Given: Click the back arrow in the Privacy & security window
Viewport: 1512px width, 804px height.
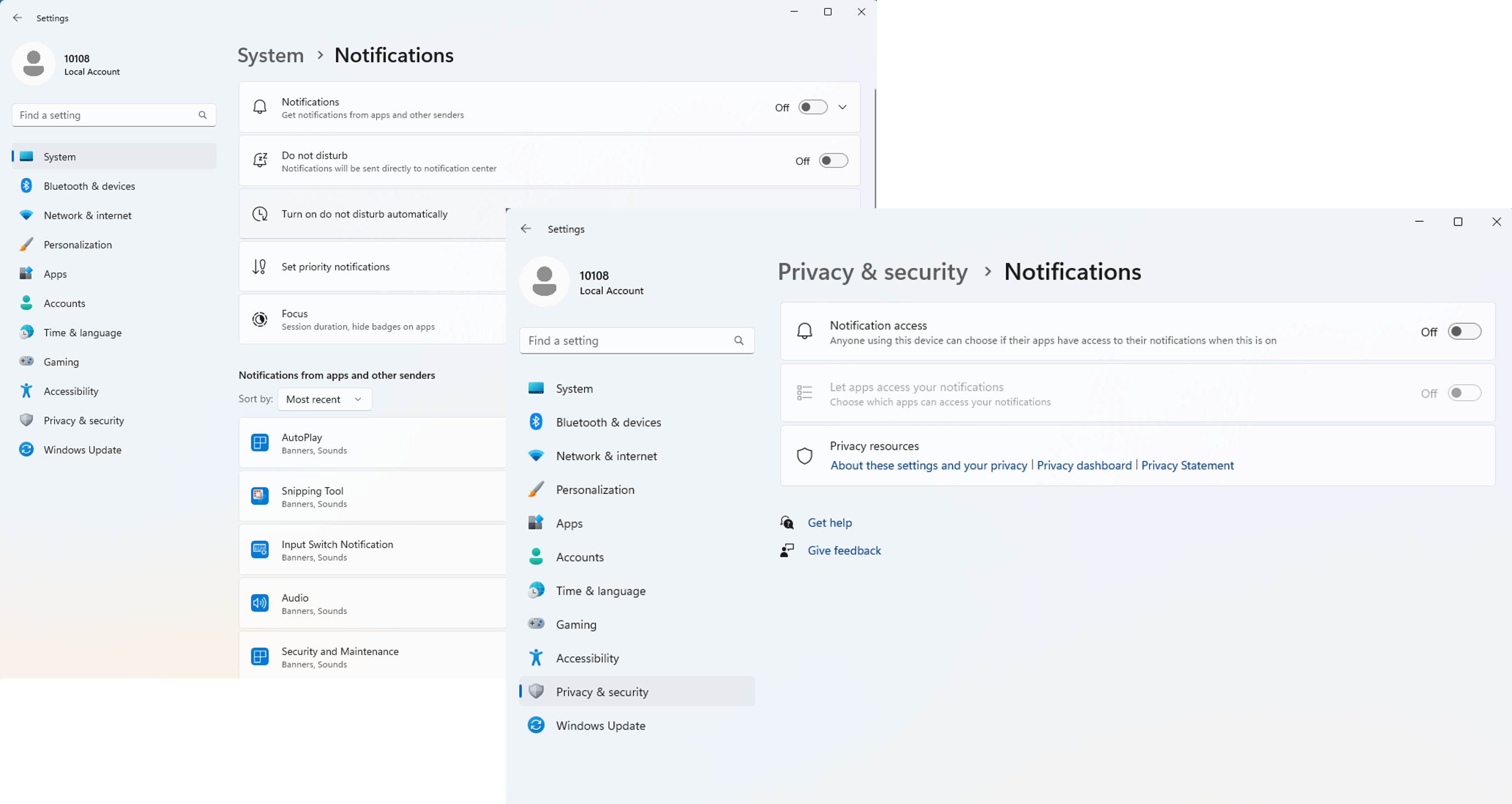Looking at the screenshot, I should pyautogui.click(x=526, y=229).
